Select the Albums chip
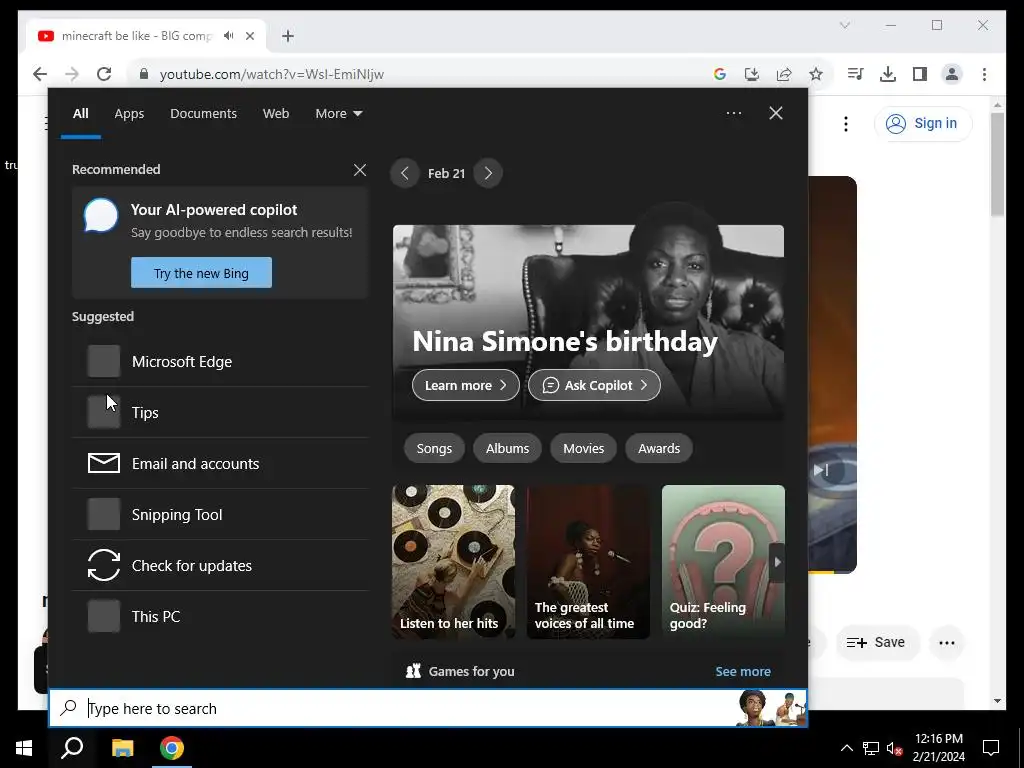 pyautogui.click(x=507, y=449)
